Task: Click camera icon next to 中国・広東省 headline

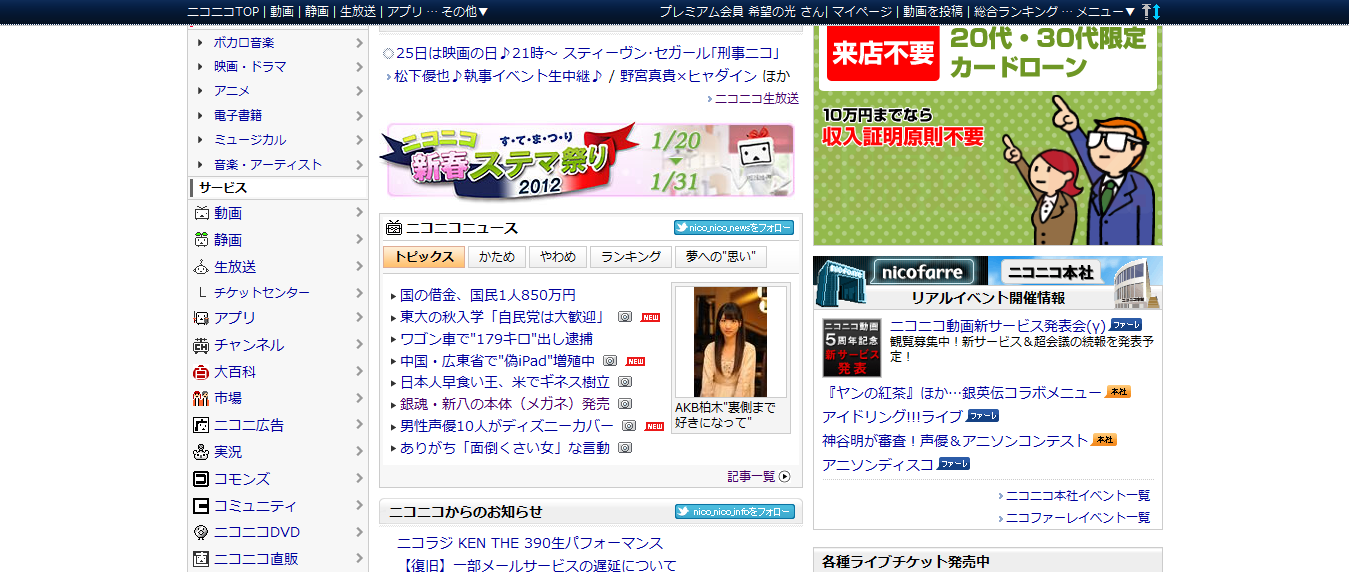Action: point(610,361)
